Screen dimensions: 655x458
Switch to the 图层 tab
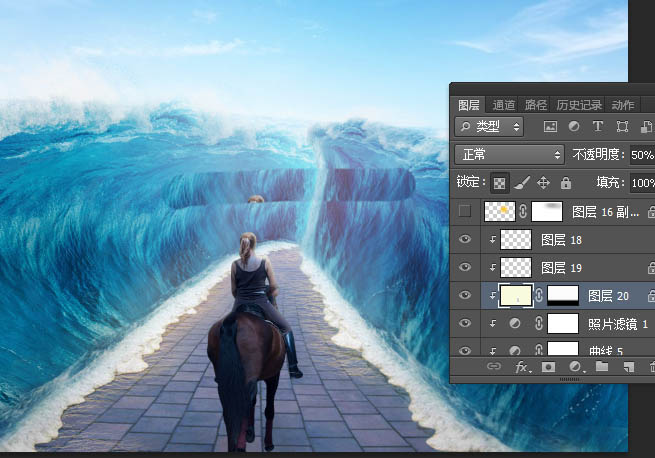tap(469, 105)
